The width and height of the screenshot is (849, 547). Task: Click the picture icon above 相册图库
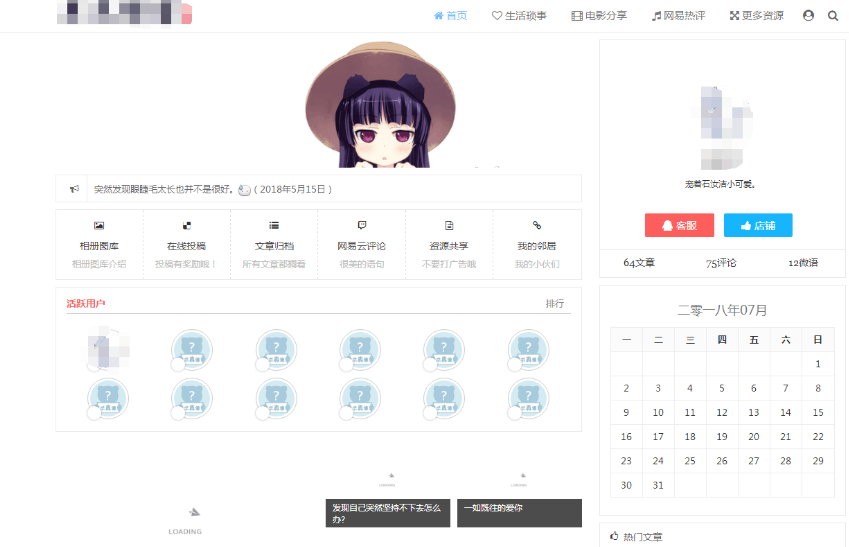(x=99, y=225)
